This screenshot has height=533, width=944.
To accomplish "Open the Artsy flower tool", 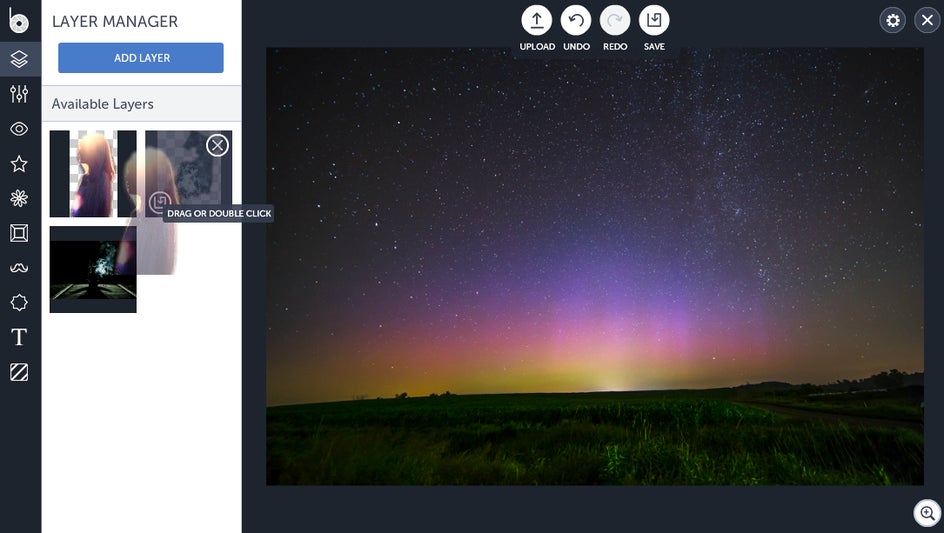I will click(x=19, y=198).
